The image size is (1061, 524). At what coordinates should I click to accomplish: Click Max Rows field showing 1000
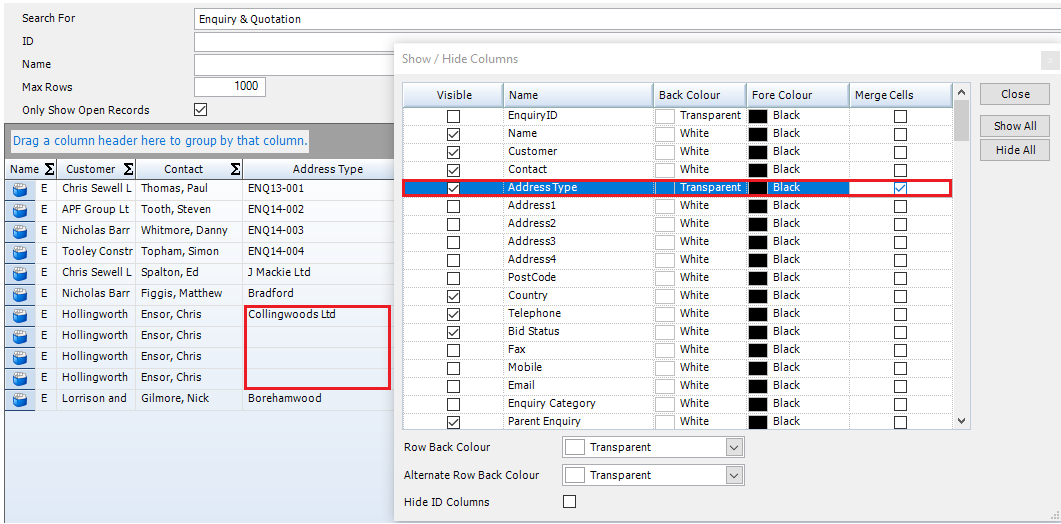tap(230, 87)
